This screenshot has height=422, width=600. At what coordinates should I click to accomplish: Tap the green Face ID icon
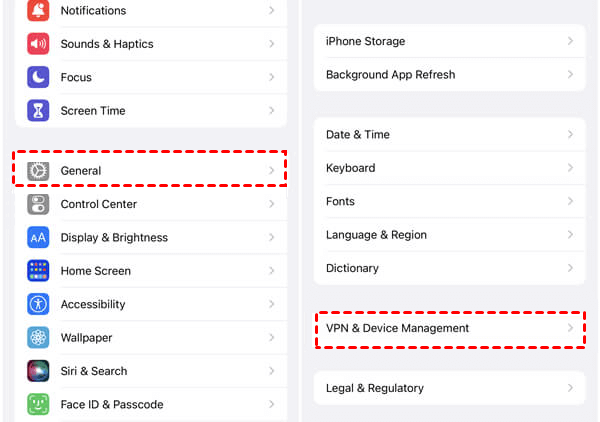click(38, 405)
